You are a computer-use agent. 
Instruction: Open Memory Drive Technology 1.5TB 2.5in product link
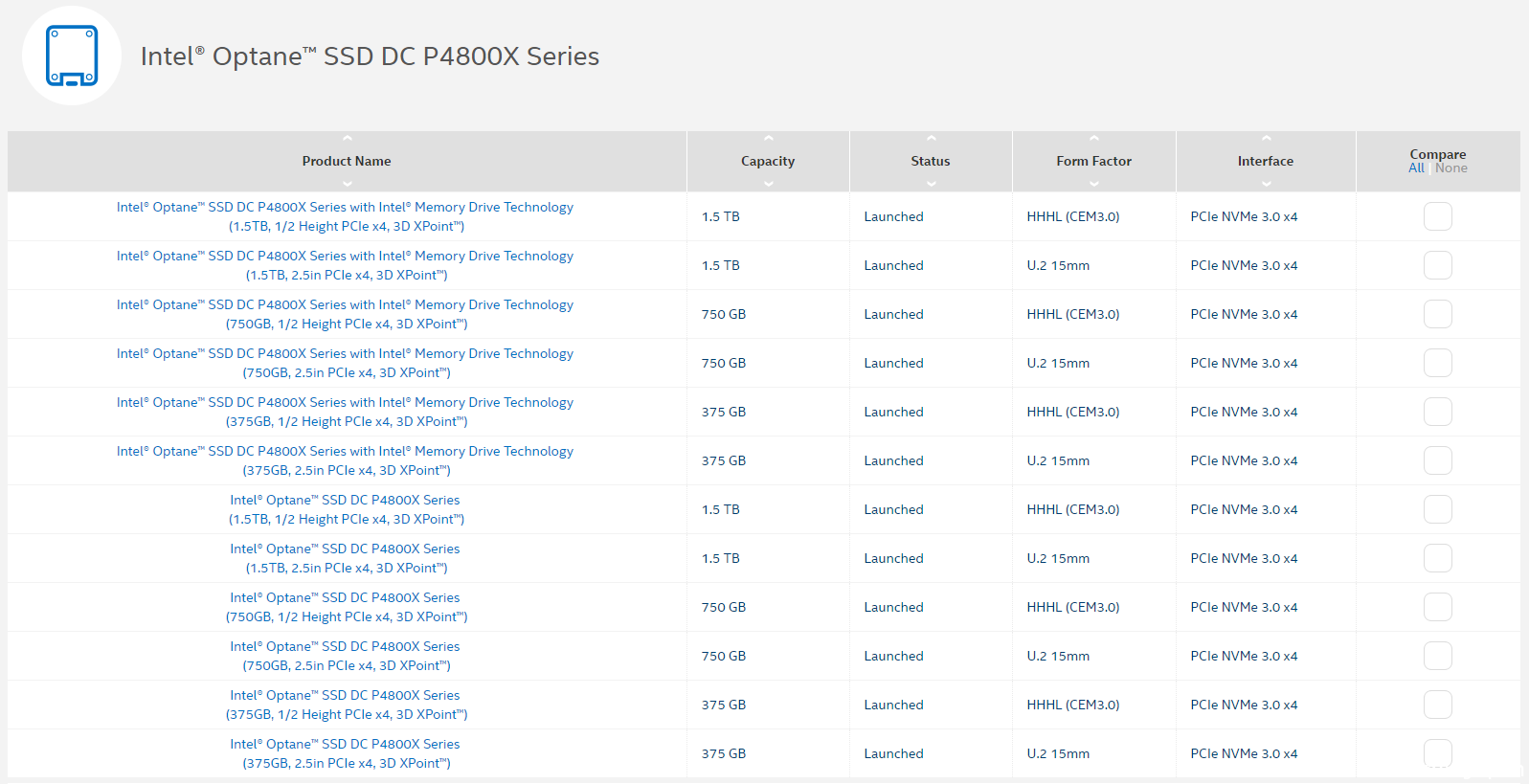[346, 265]
